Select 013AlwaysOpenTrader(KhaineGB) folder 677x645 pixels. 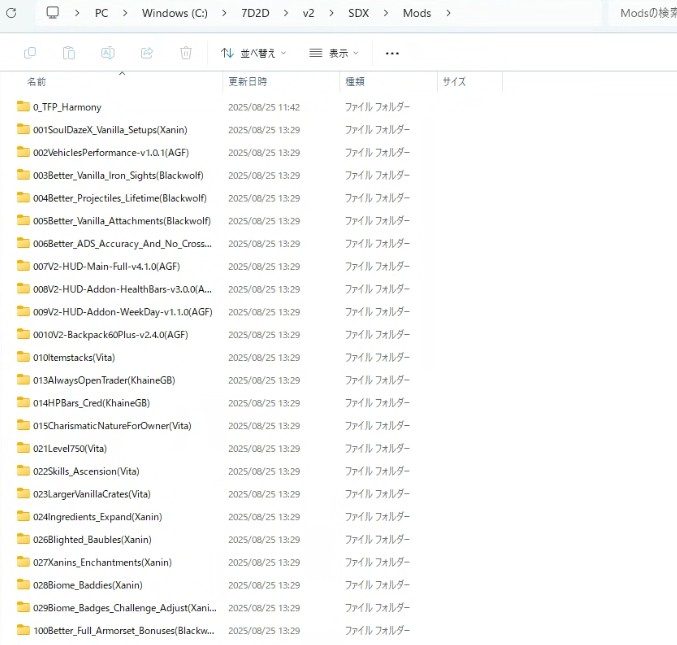click(x=104, y=380)
